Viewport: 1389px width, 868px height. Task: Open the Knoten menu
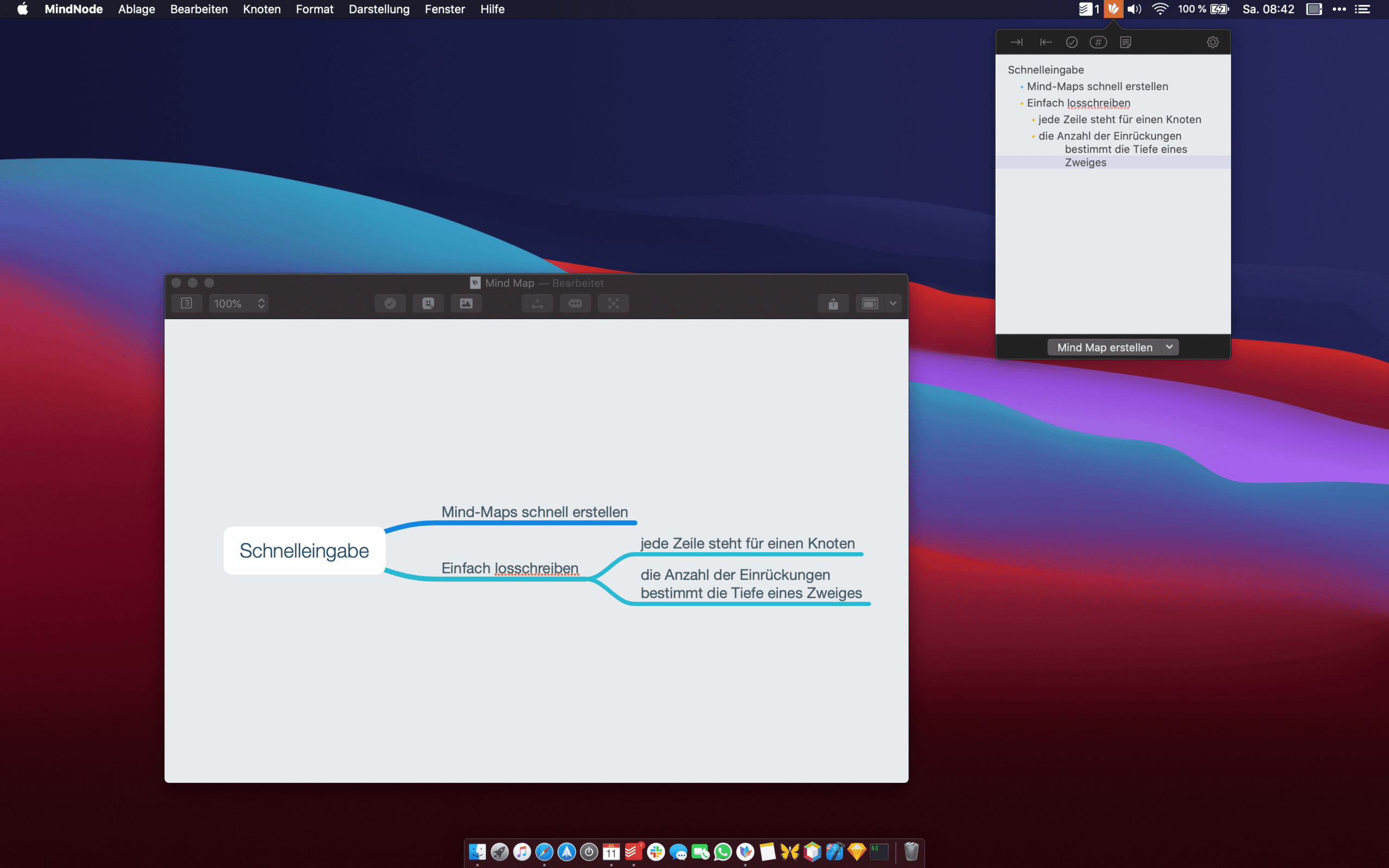point(262,9)
